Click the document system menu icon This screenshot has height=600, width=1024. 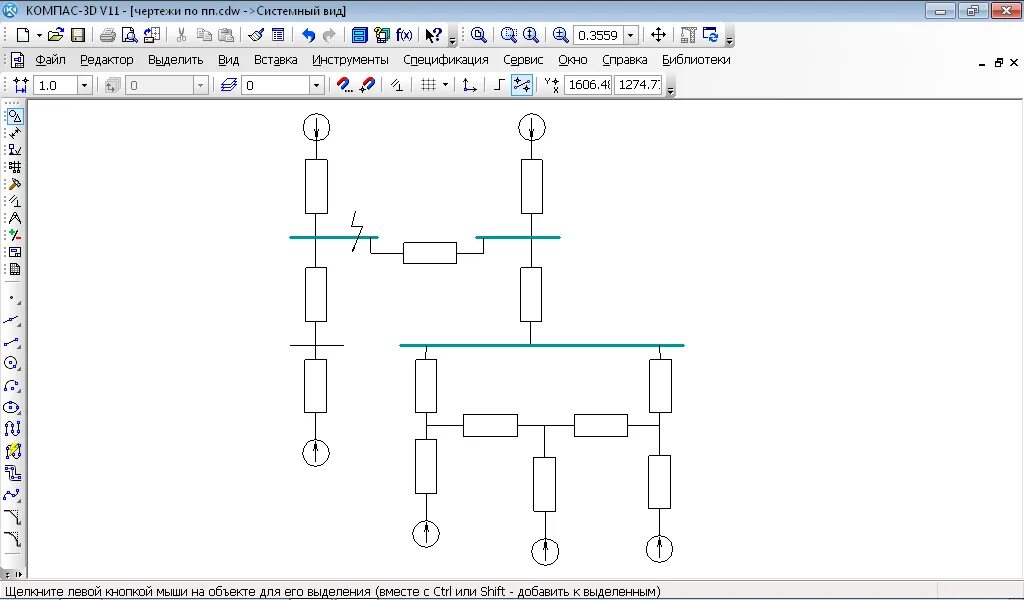click(18, 60)
